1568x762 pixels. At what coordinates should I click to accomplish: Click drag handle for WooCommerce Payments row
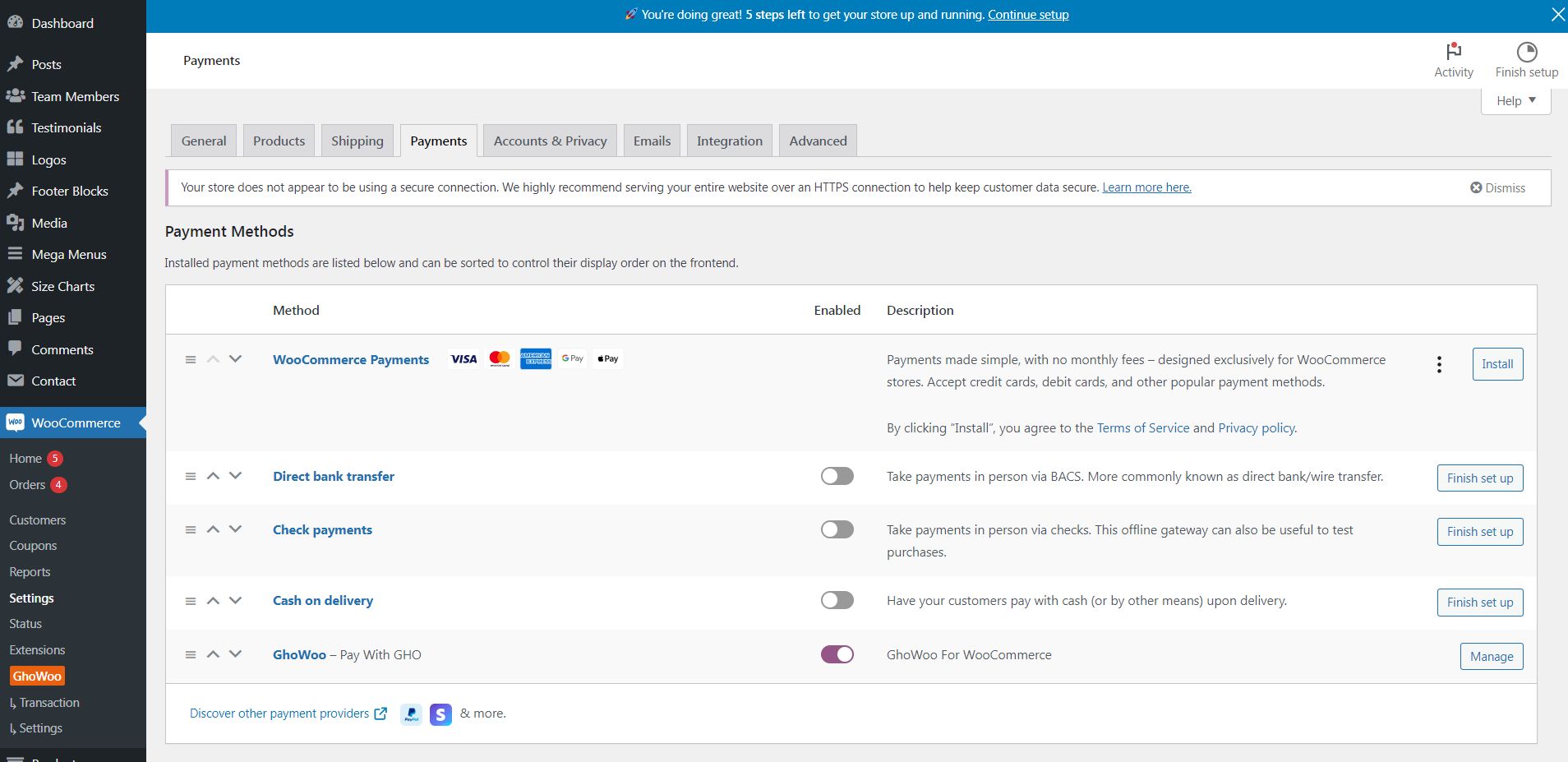point(191,359)
